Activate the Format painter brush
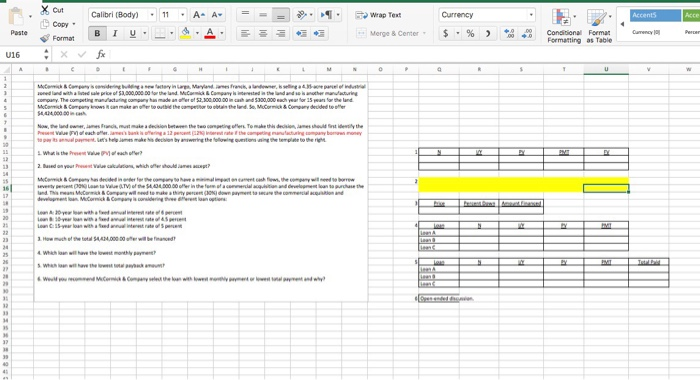 tap(45, 38)
